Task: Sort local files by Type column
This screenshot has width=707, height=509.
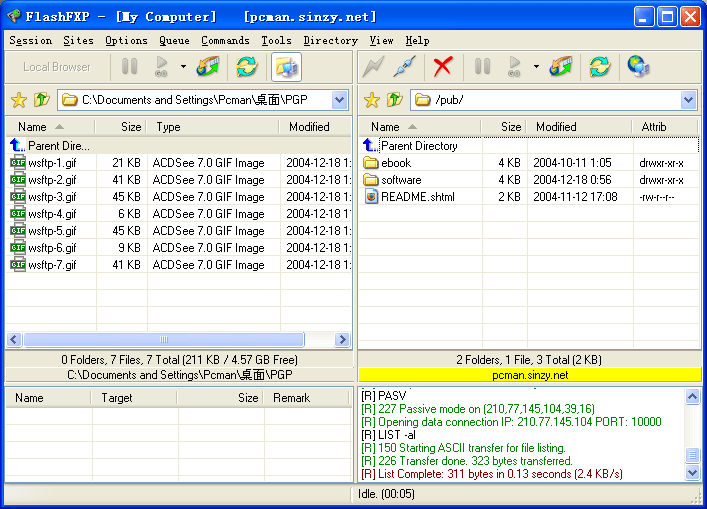Action: 213,127
